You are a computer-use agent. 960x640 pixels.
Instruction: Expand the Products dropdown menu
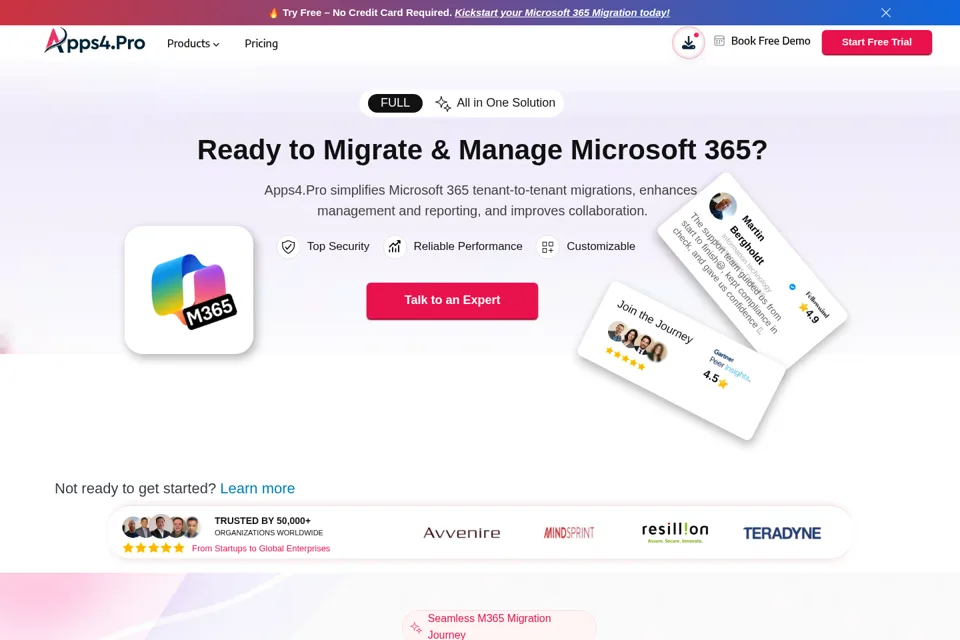(x=193, y=43)
